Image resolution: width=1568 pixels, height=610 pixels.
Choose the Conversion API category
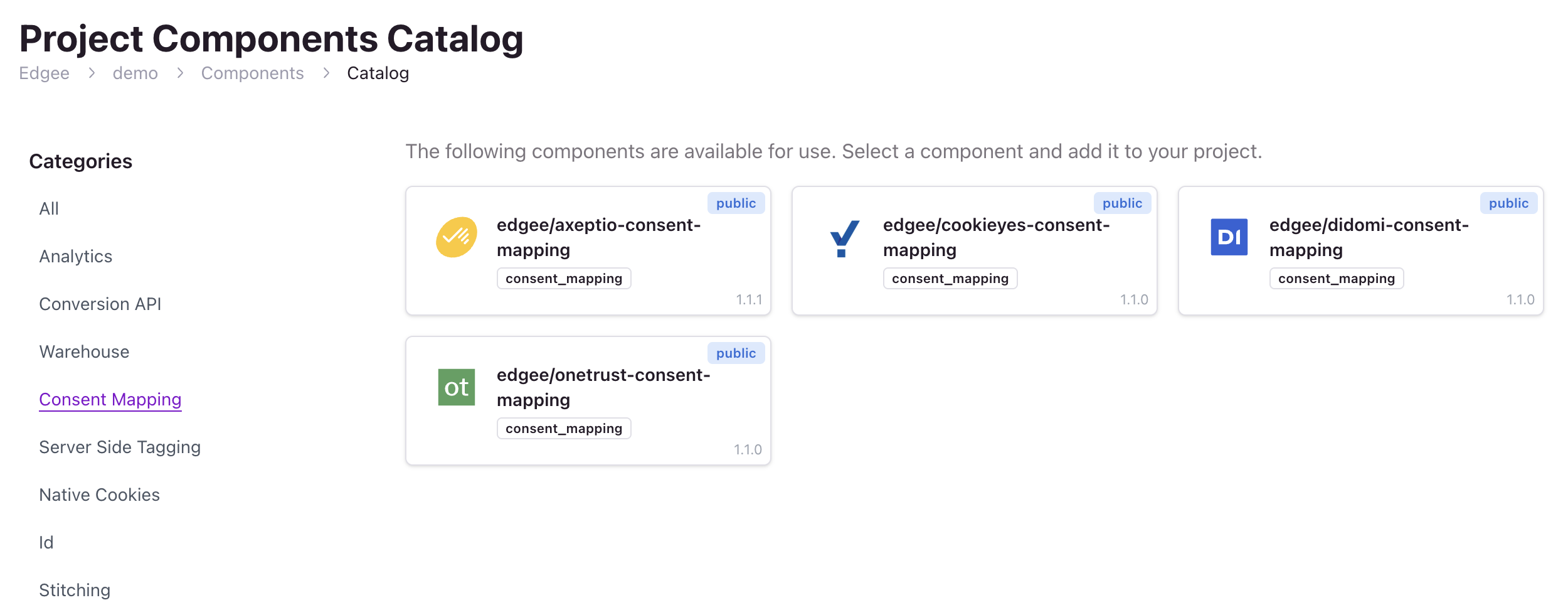[100, 304]
